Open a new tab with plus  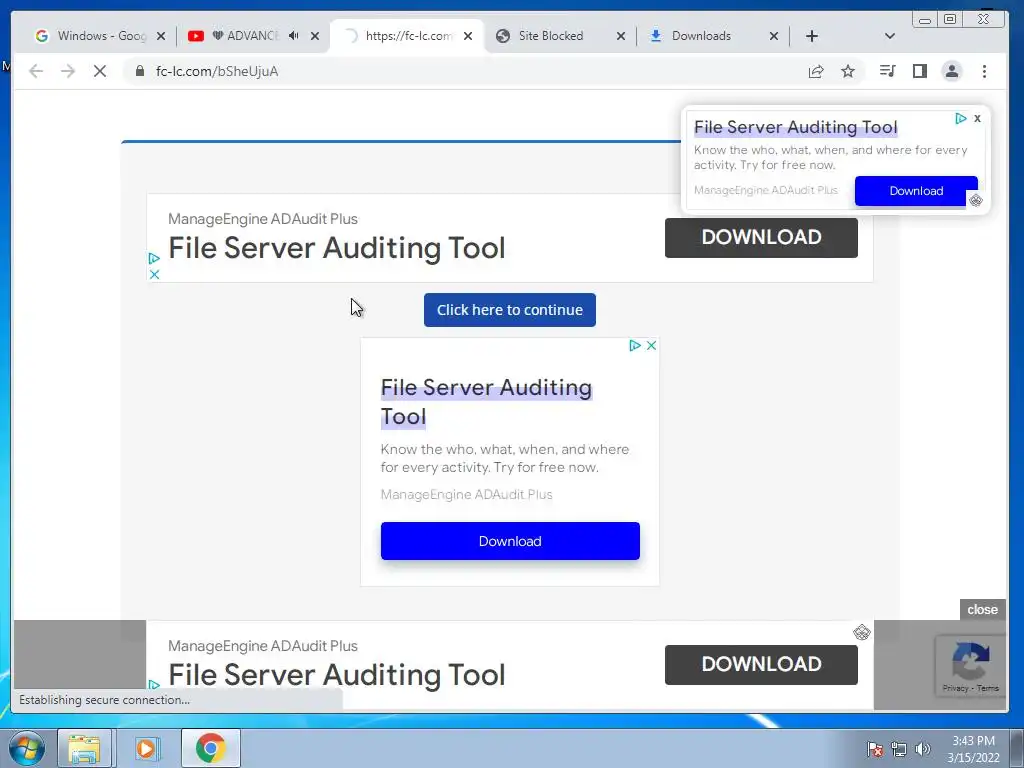point(812,36)
